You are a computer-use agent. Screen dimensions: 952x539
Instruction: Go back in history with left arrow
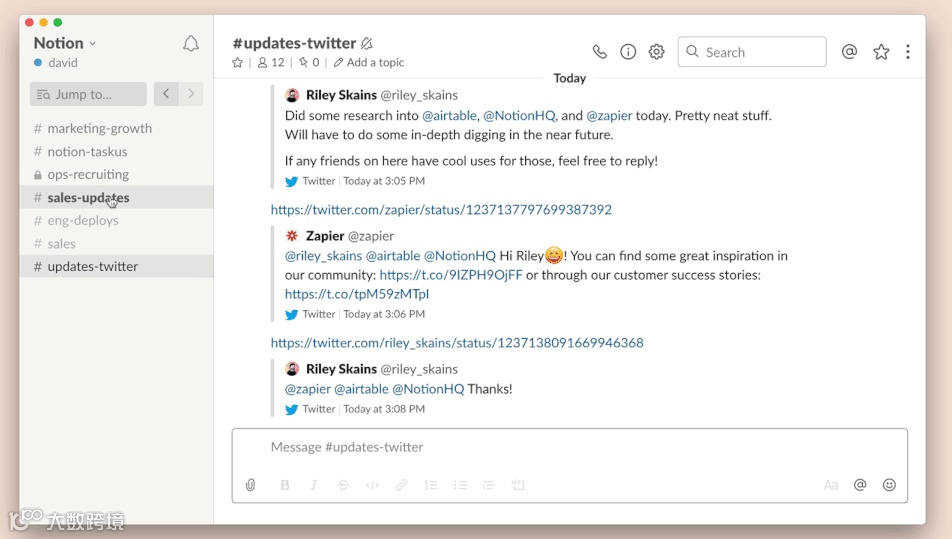point(166,93)
